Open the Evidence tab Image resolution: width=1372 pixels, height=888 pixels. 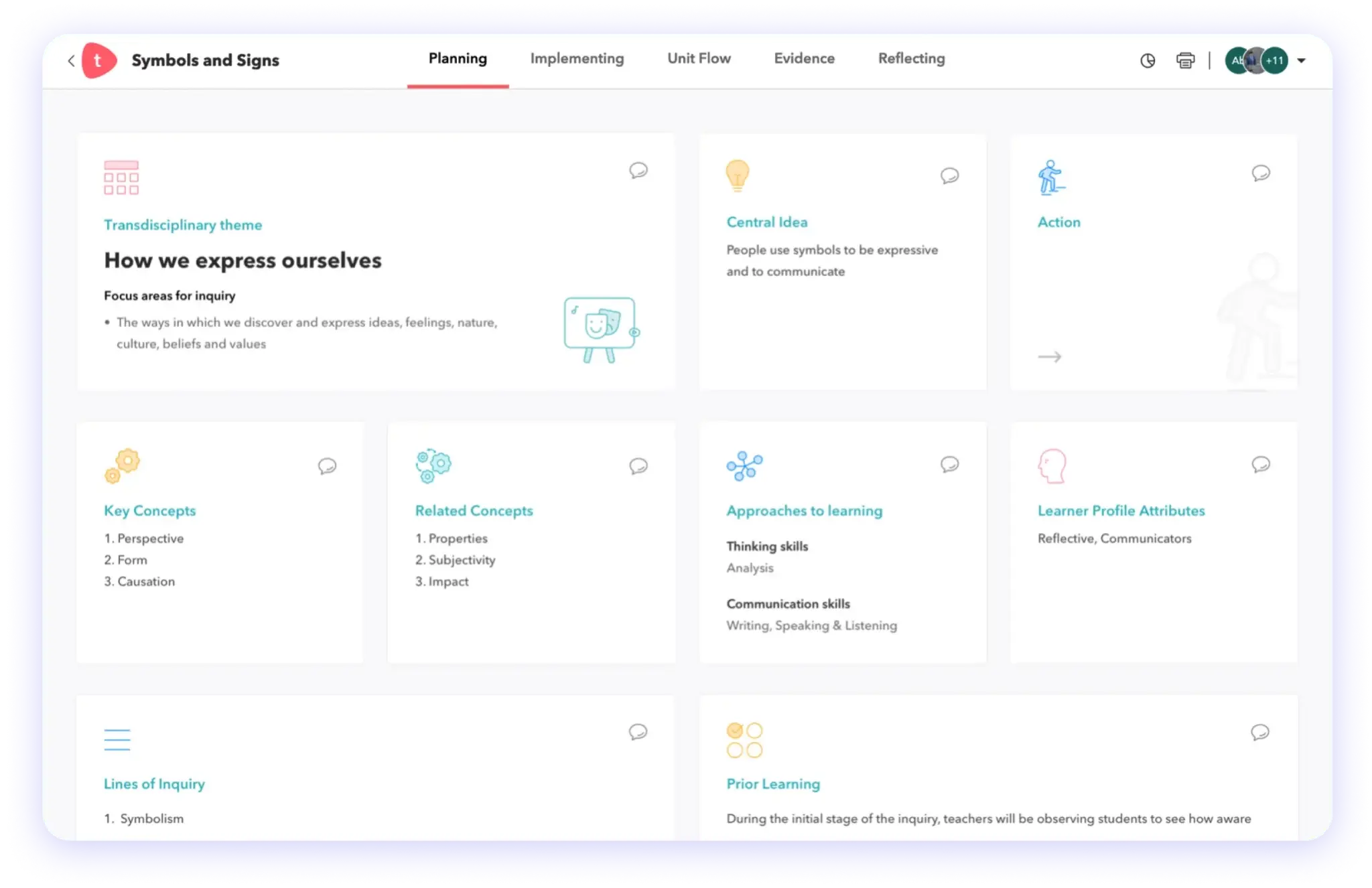(804, 59)
